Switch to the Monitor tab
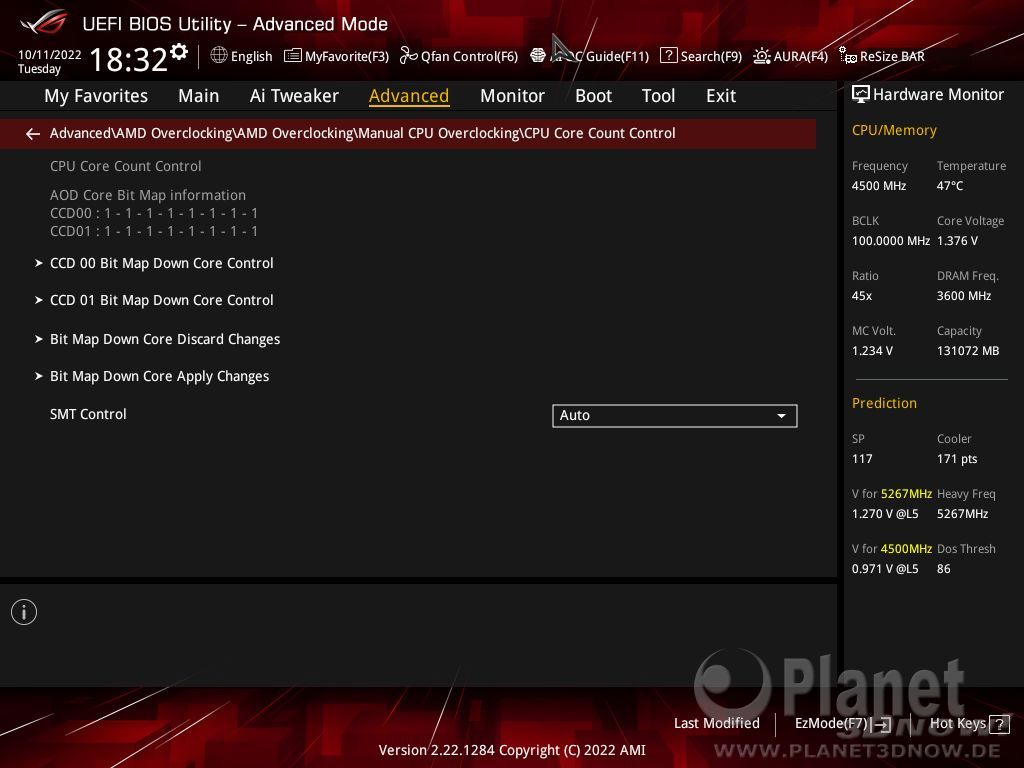 (512, 96)
